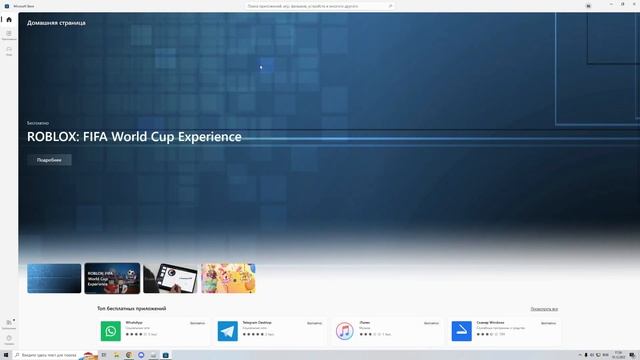Click the taskbar clock and date

tap(619, 355)
